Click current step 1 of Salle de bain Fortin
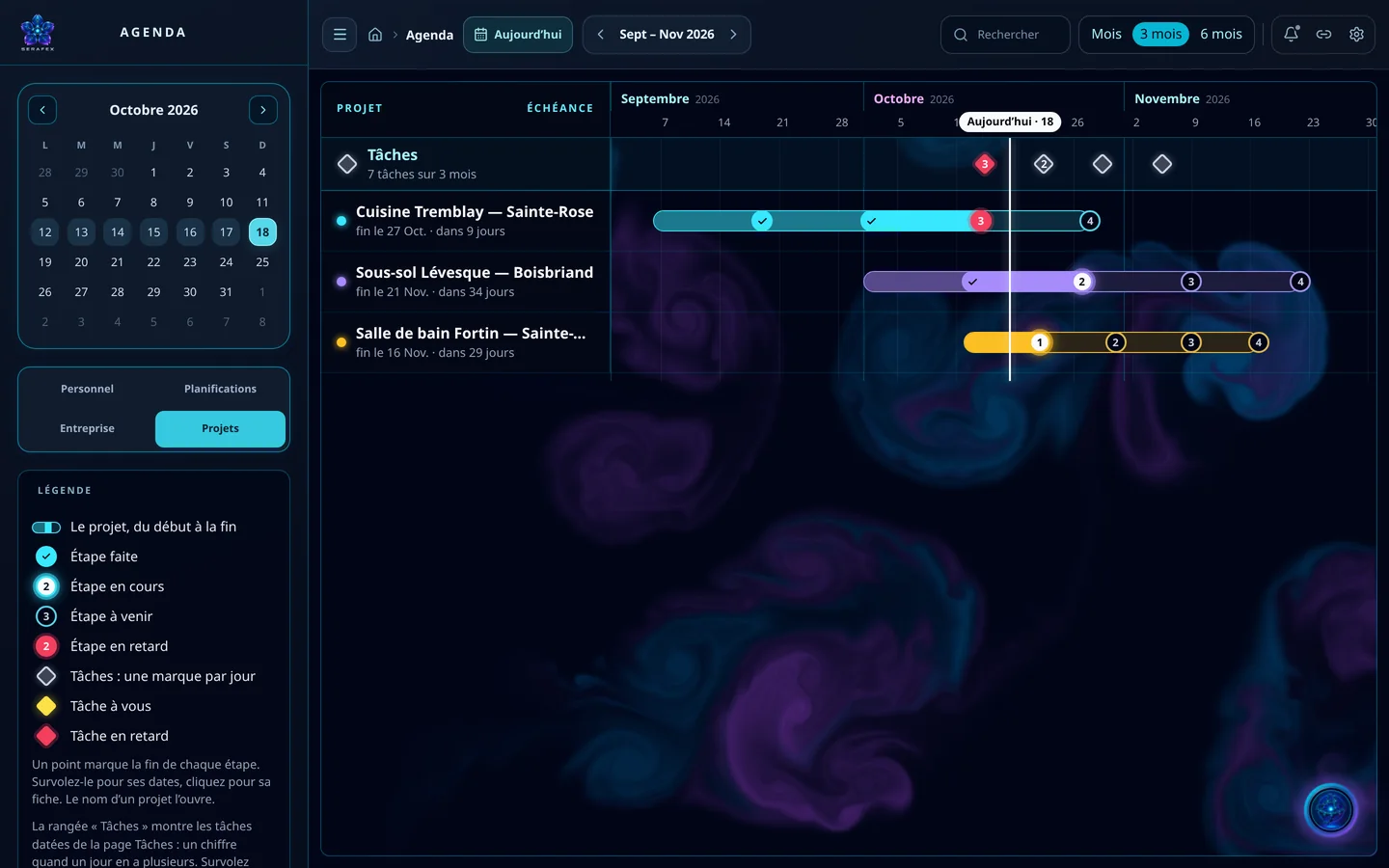The width and height of the screenshot is (1389, 868). pyautogui.click(x=1039, y=342)
